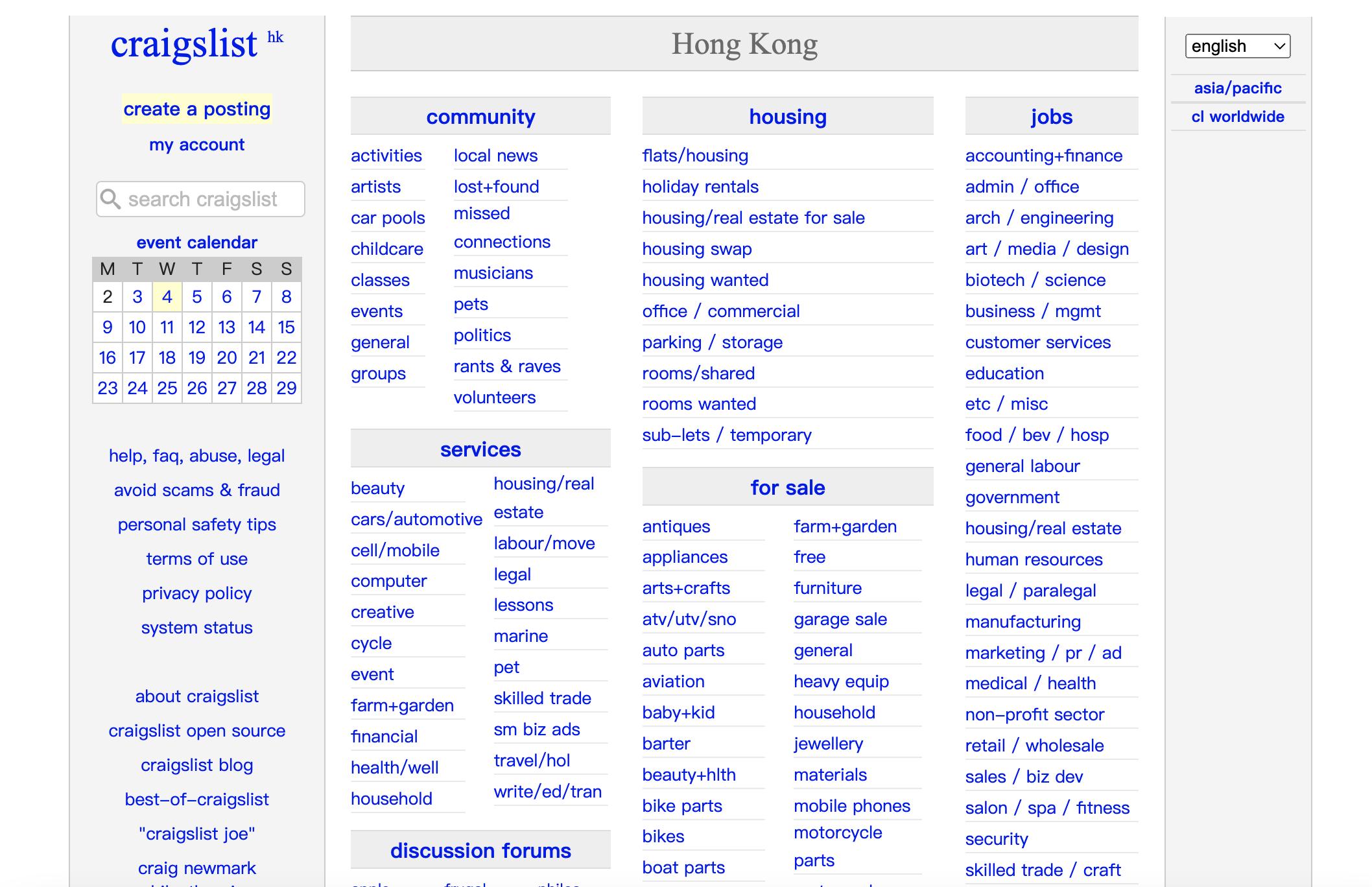Open the jobs section header
This screenshot has width=1372, height=887.
coord(1051,117)
